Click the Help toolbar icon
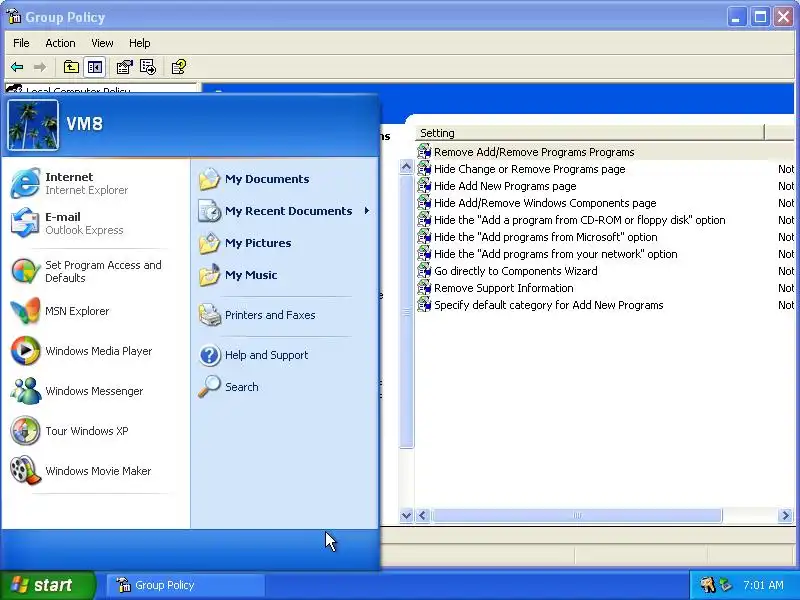This screenshot has height=600, width=800. tap(179, 67)
